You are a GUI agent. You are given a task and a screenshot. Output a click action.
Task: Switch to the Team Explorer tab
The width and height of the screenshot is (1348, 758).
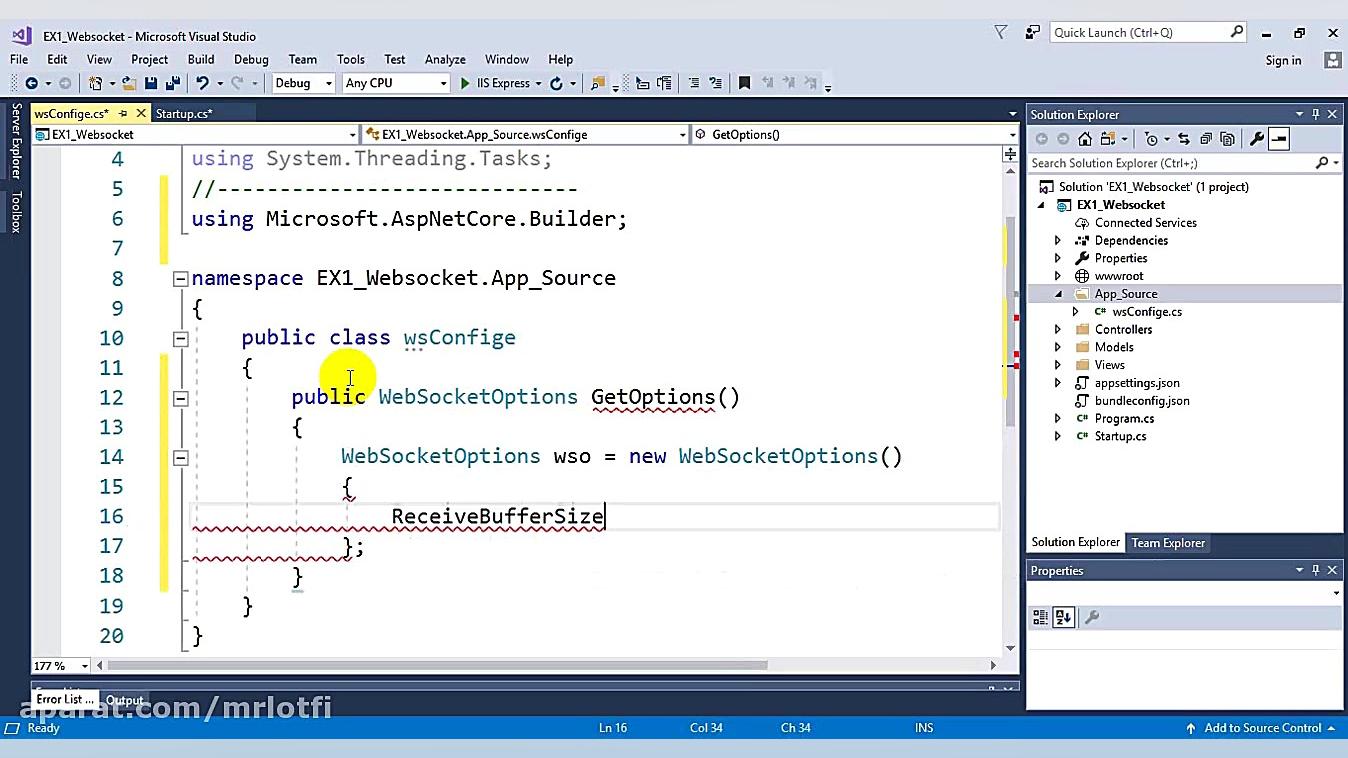pyautogui.click(x=1168, y=543)
